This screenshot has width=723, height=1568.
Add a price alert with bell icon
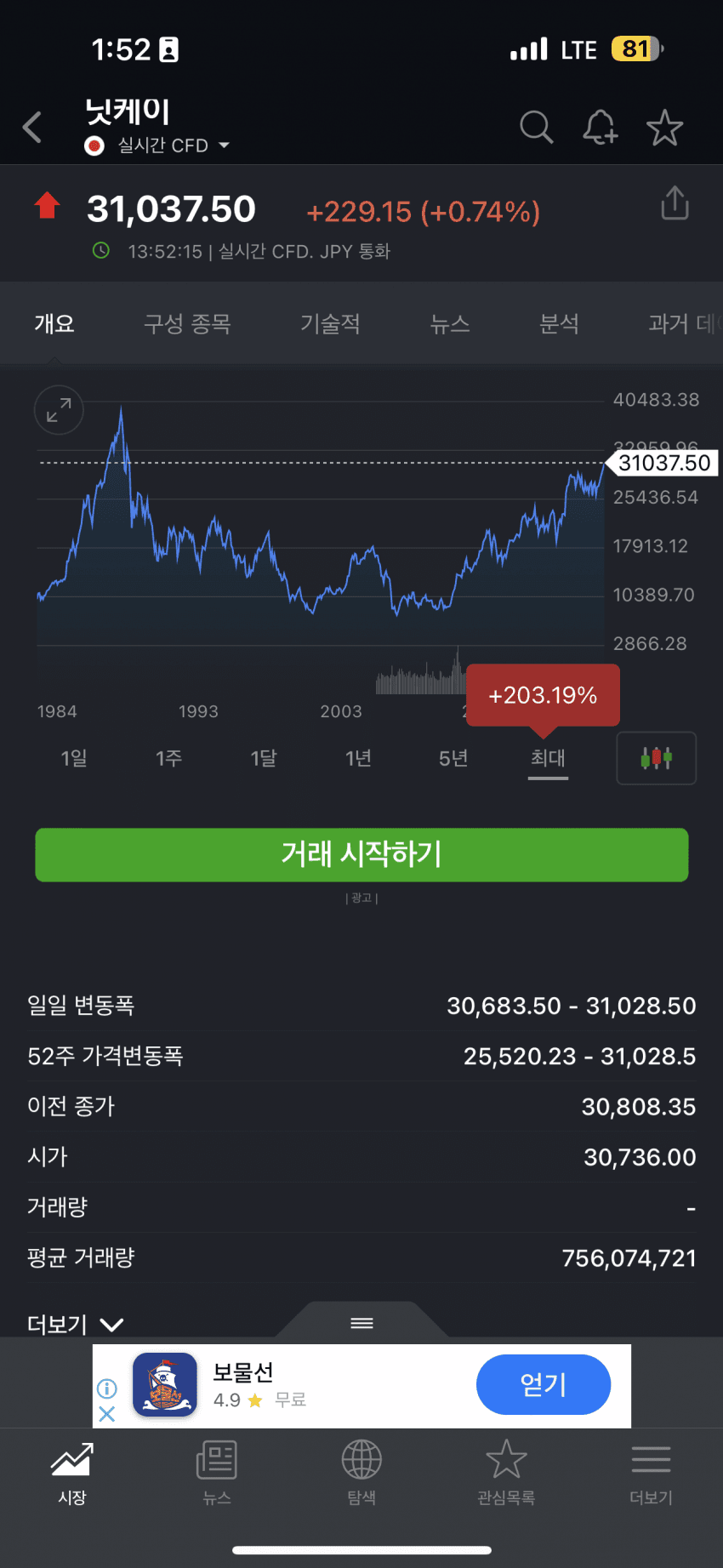click(600, 128)
